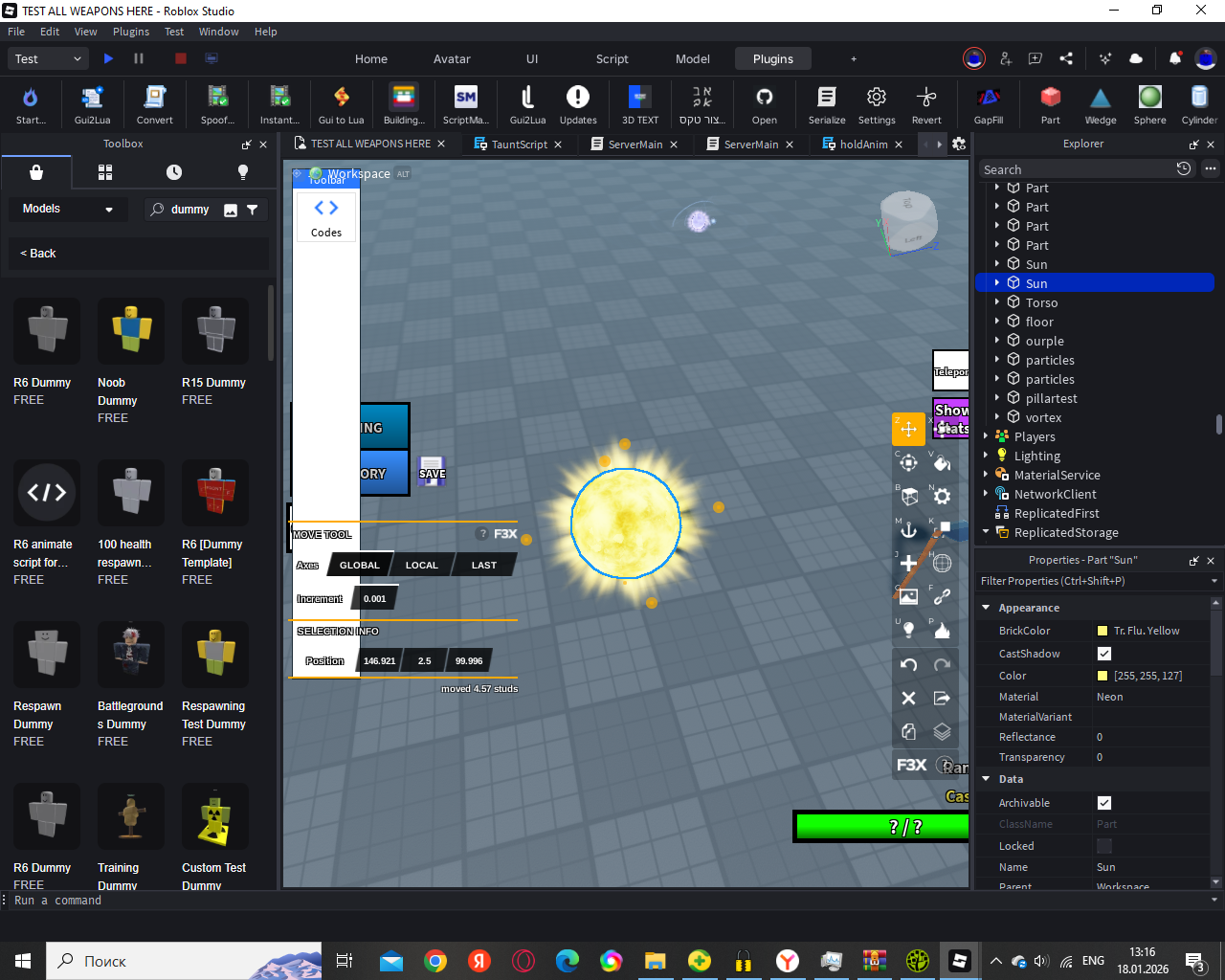Enable the Locked checkbox
The height and width of the screenshot is (980, 1225).
click(1104, 846)
